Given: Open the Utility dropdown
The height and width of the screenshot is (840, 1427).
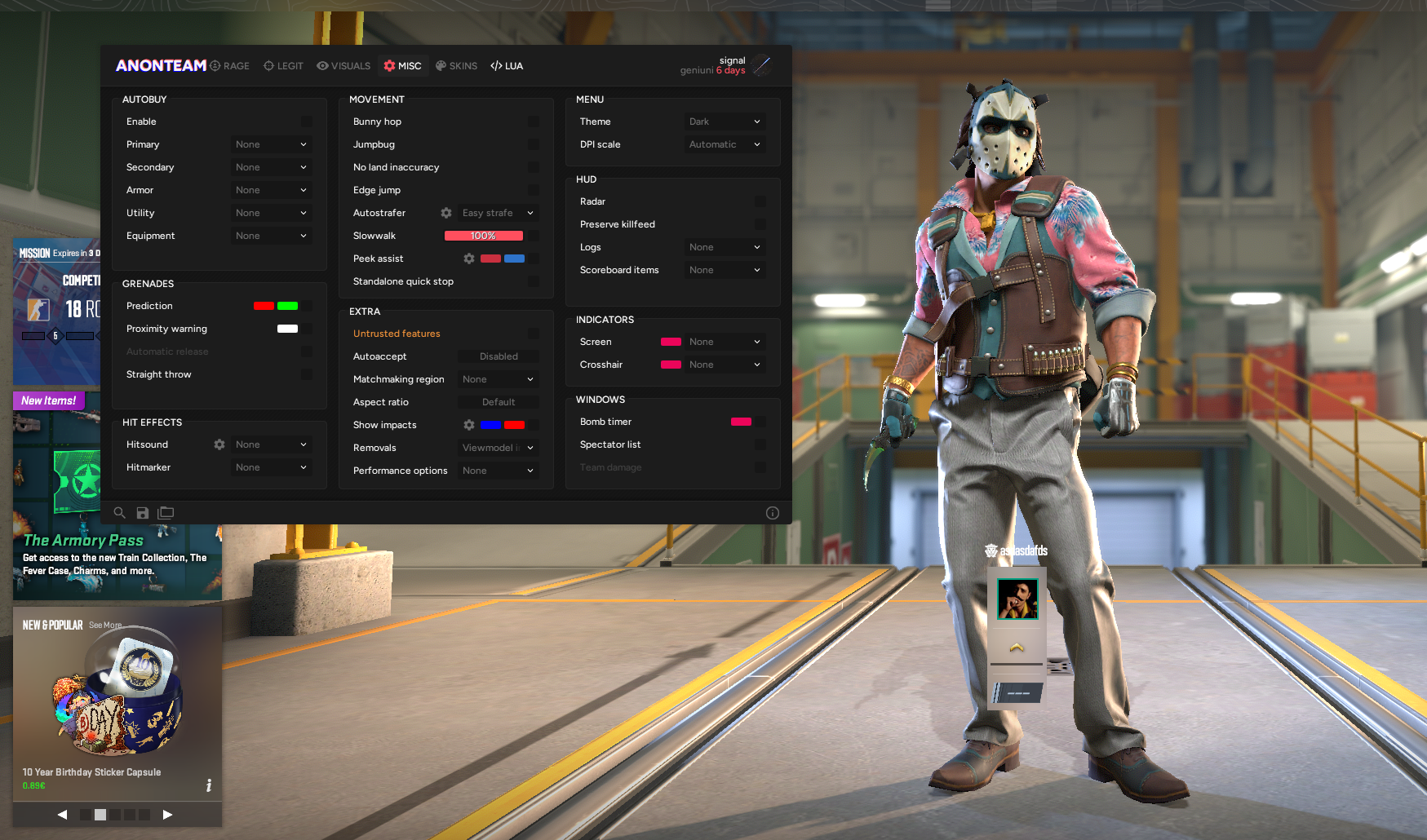Looking at the screenshot, I should click(272, 213).
